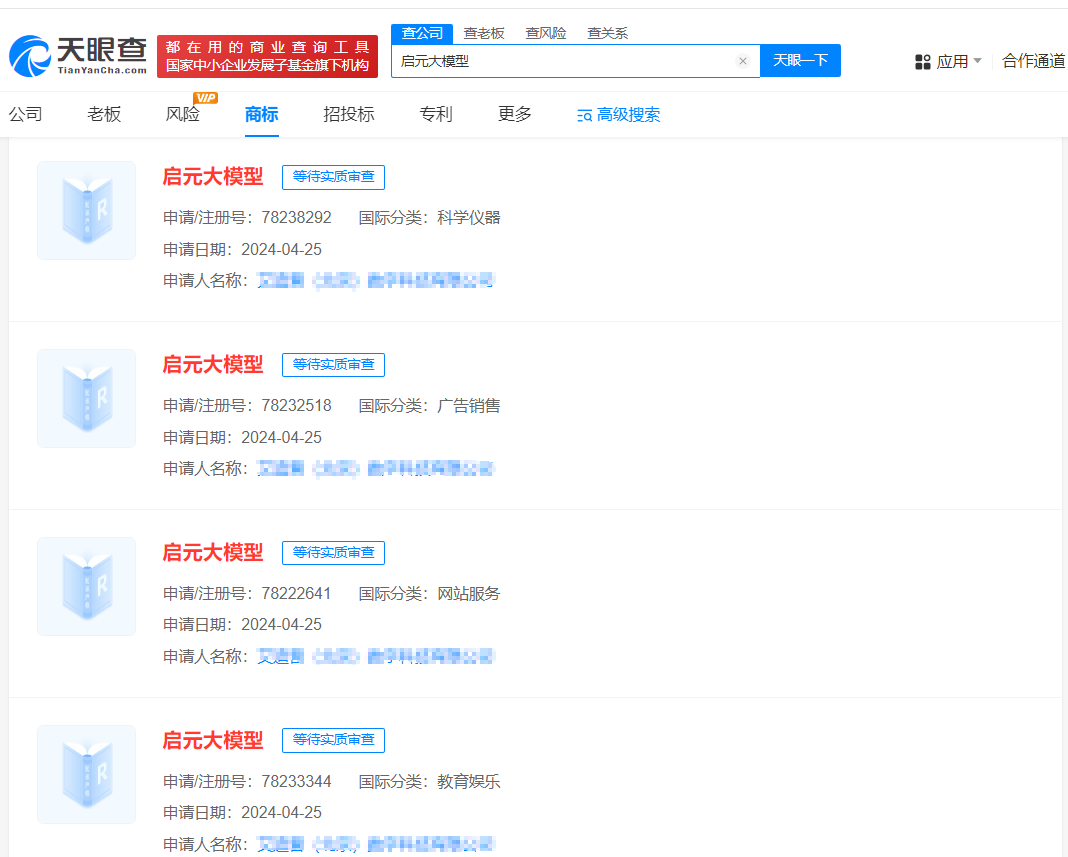
Task: Open trademark thumbnail for 78232518
Action: [87, 399]
